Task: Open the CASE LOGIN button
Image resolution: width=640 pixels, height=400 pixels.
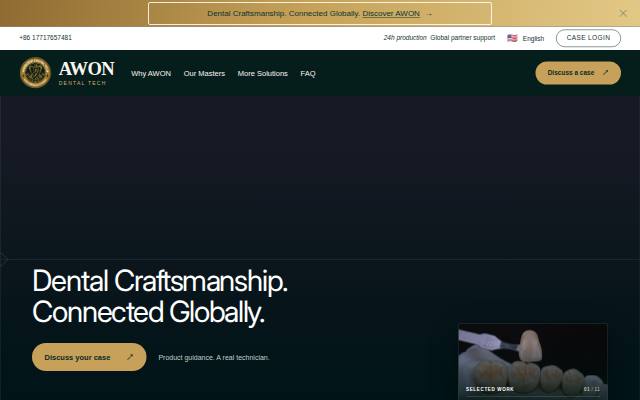Action: (x=588, y=38)
